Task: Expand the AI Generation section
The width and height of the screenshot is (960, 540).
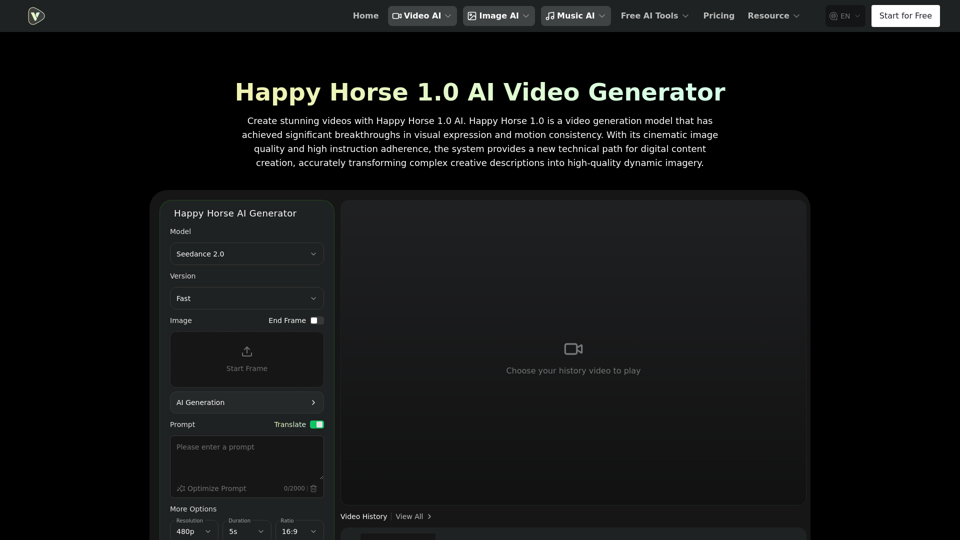Action: coord(246,403)
